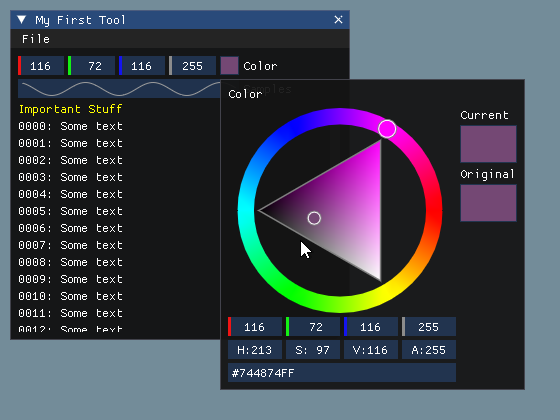
Task: Click the row '0009: Some text'
Action: click(70, 279)
